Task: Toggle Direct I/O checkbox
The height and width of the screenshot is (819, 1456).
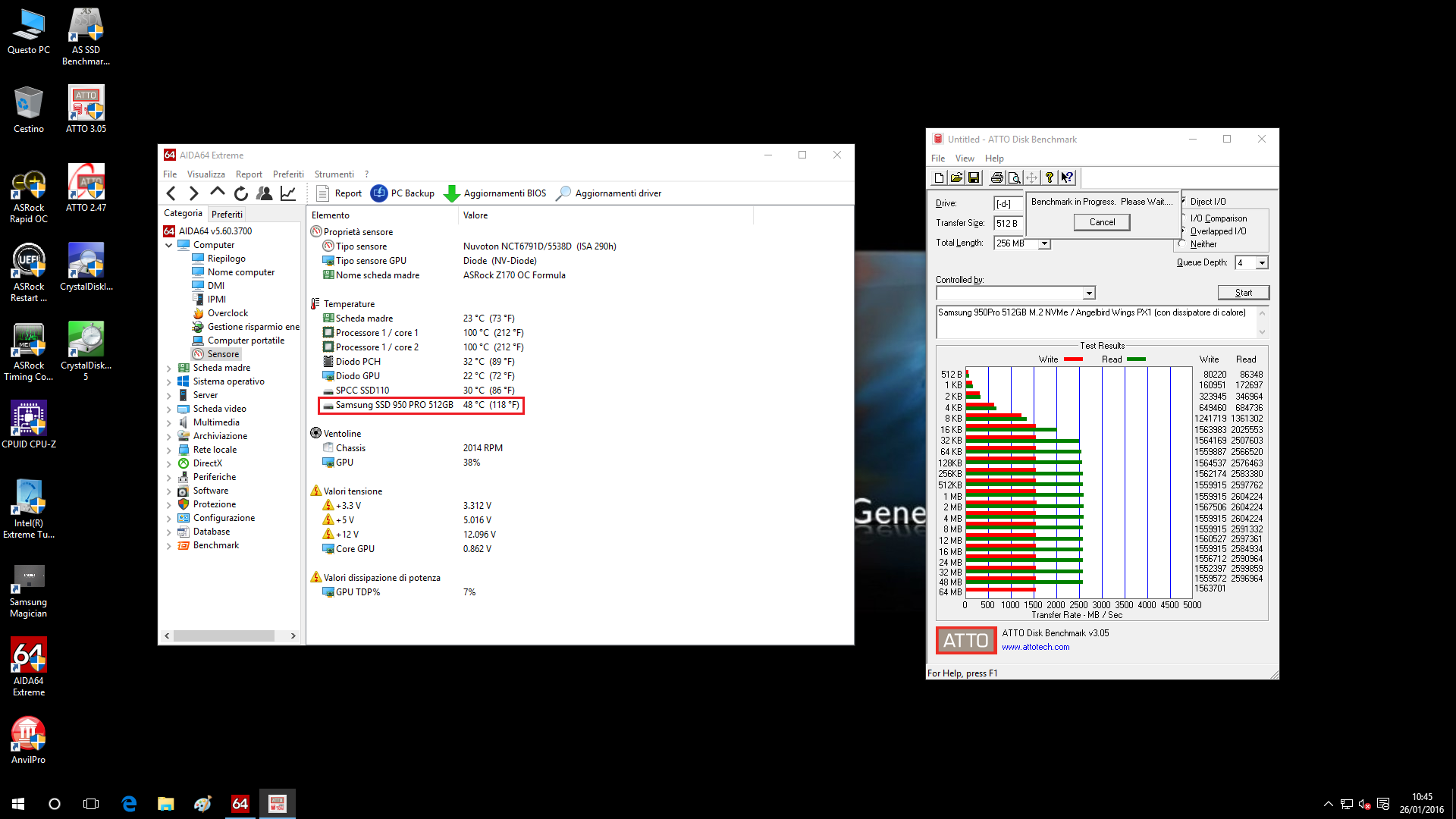Action: [1204, 202]
